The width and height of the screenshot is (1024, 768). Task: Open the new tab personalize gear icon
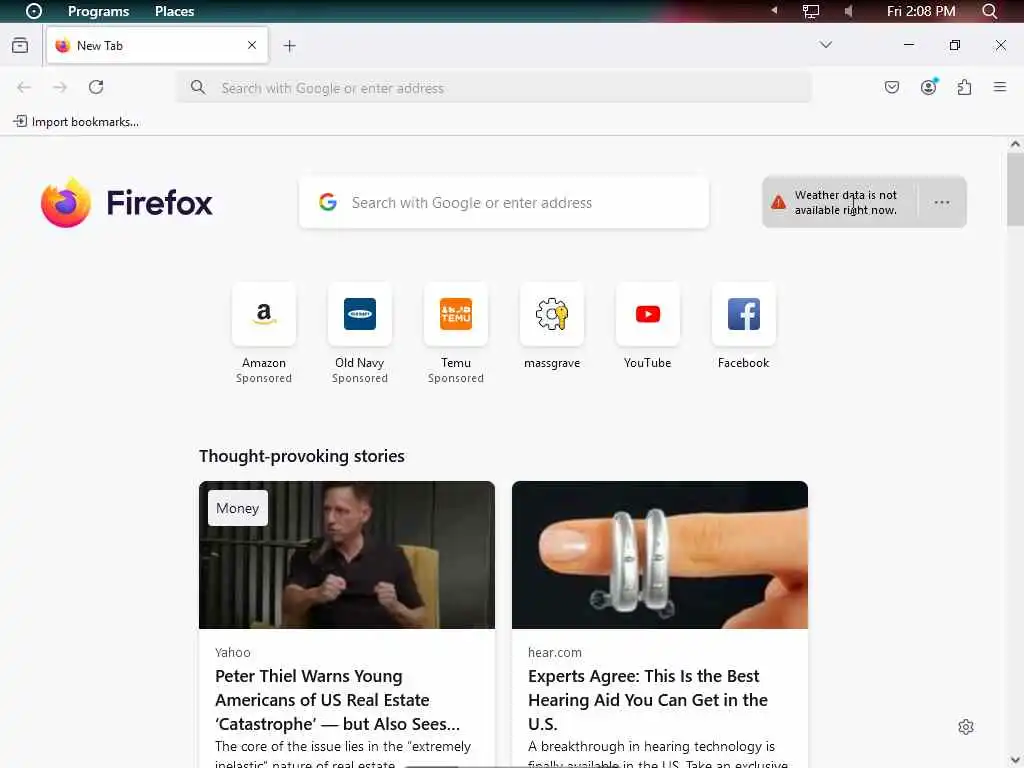[x=966, y=727]
